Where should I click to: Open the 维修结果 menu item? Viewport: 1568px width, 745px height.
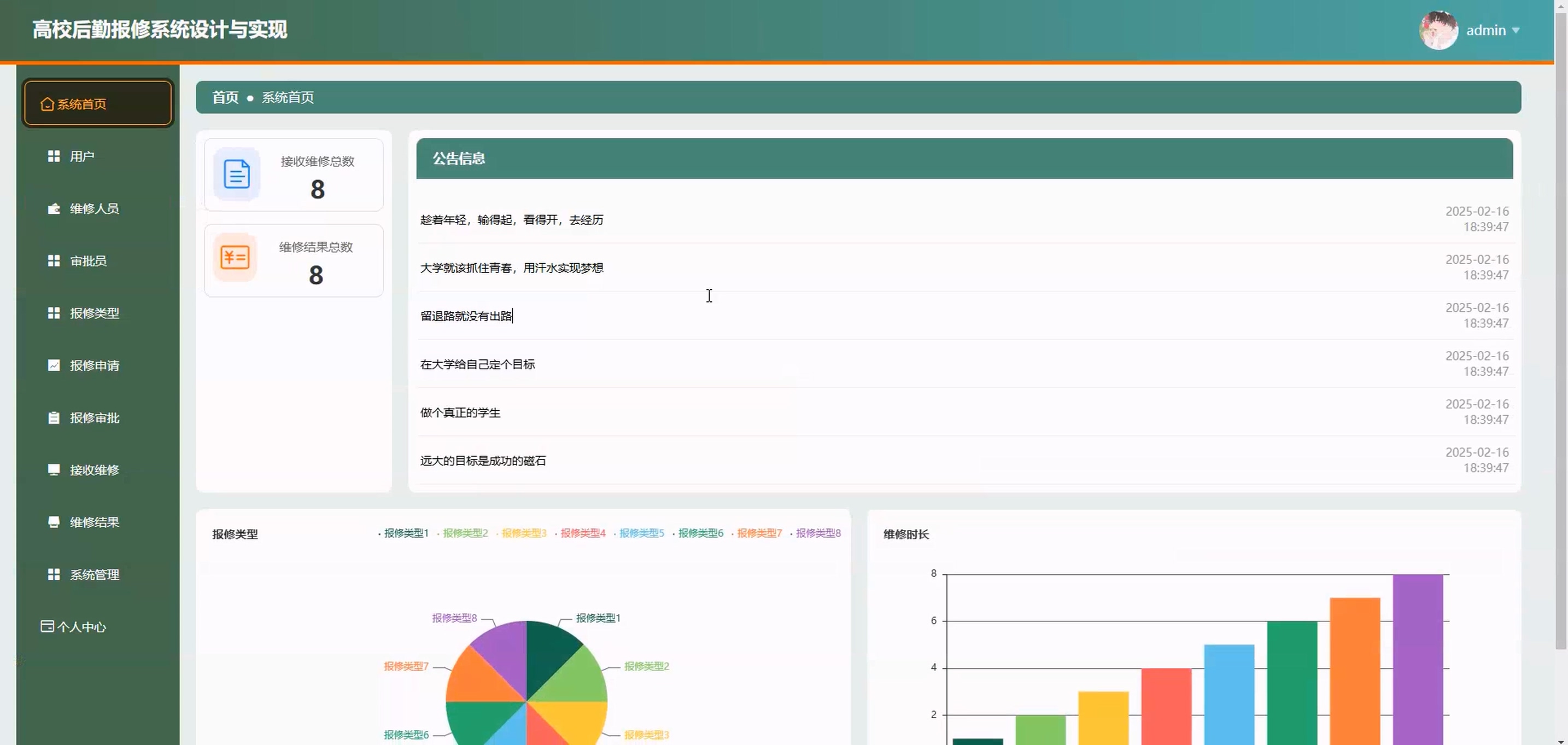(95, 522)
